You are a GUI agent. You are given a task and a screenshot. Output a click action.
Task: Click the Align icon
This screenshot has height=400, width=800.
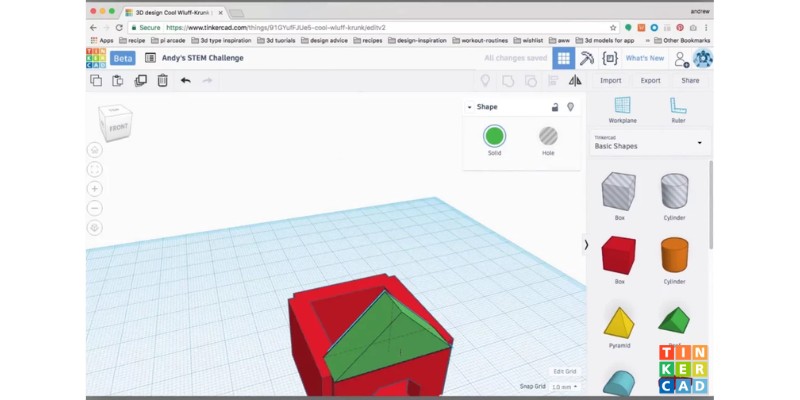click(x=553, y=81)
